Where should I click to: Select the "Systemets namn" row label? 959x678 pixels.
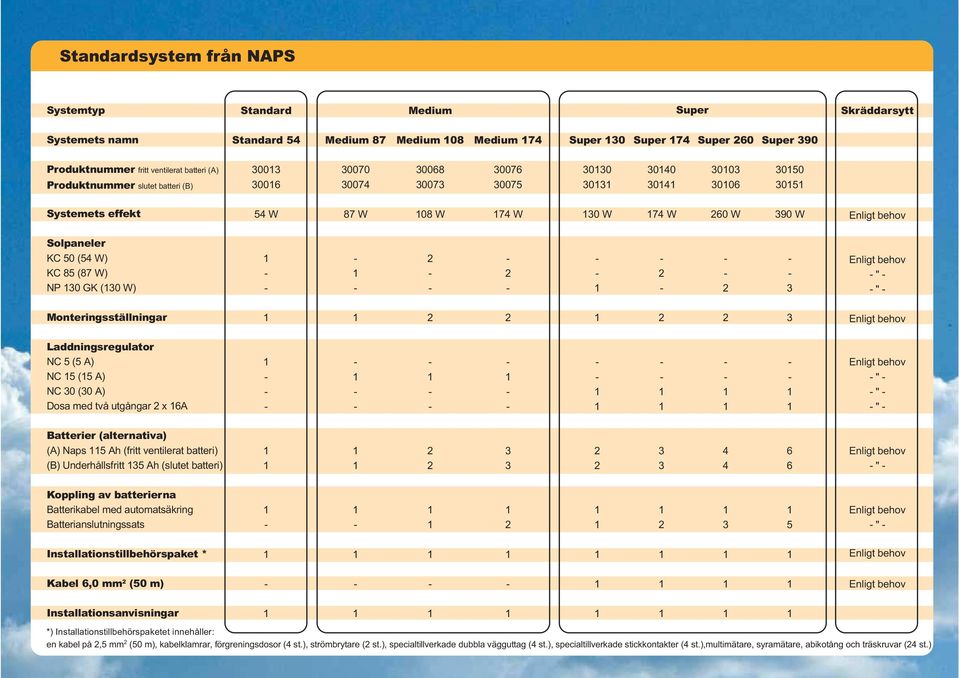pyautogui.click(x=92, y=140)
